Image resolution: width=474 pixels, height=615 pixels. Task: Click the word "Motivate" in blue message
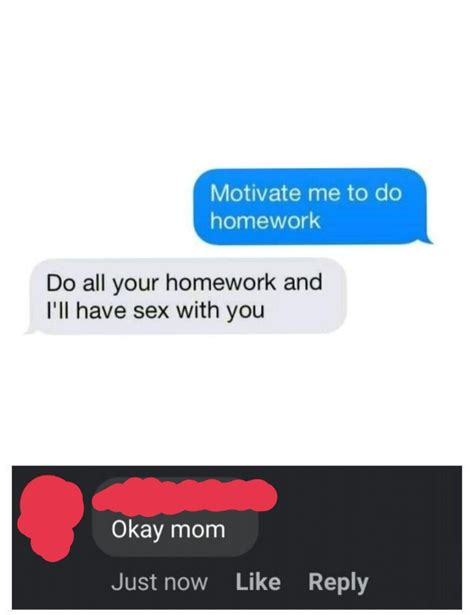pyautogui.click(x=256, y=193)
